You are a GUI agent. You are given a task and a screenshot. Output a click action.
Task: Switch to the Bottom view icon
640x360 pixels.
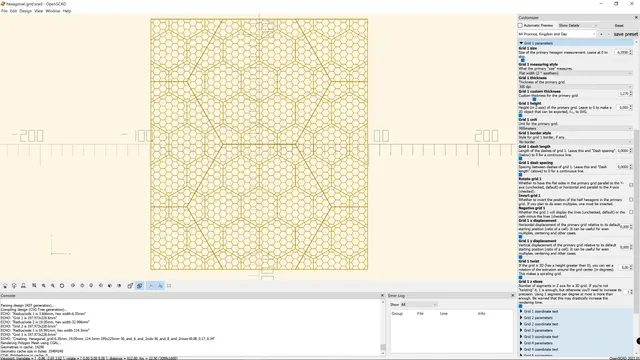91,286
